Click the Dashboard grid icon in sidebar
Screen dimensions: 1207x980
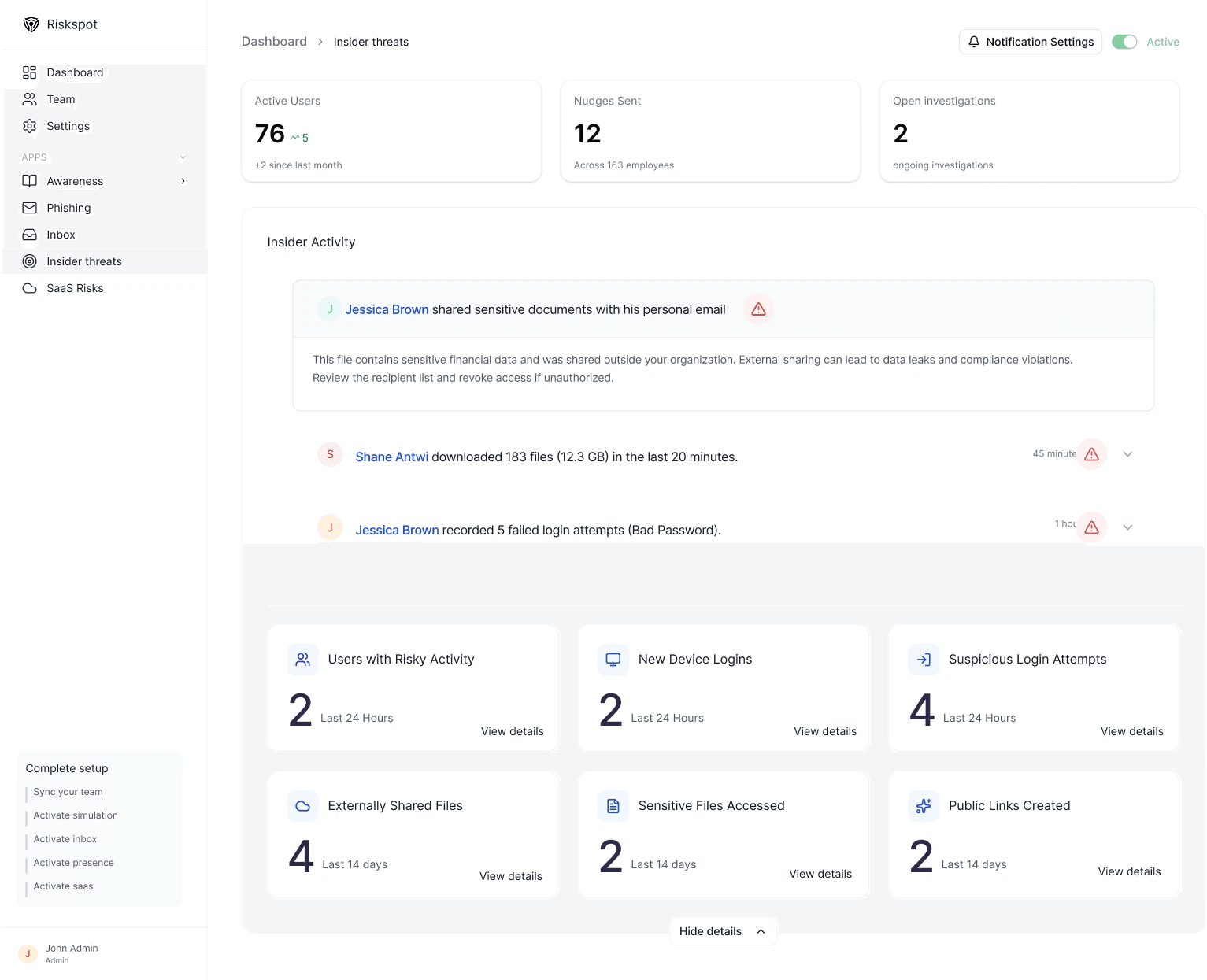click(30, 72)
